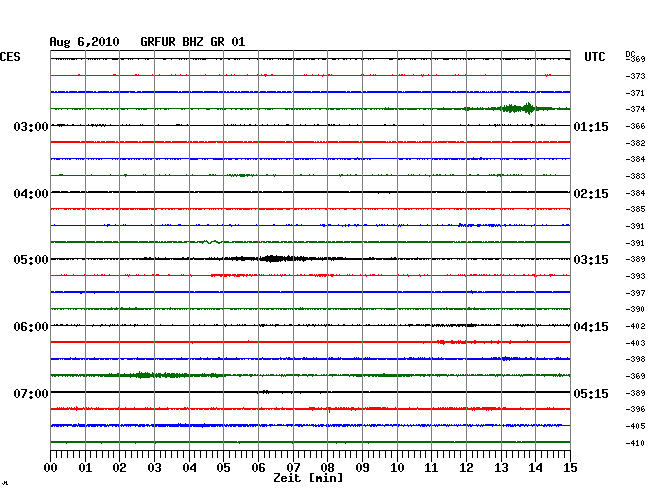Select the 04:15 UTC time label

tap(591, 327)
